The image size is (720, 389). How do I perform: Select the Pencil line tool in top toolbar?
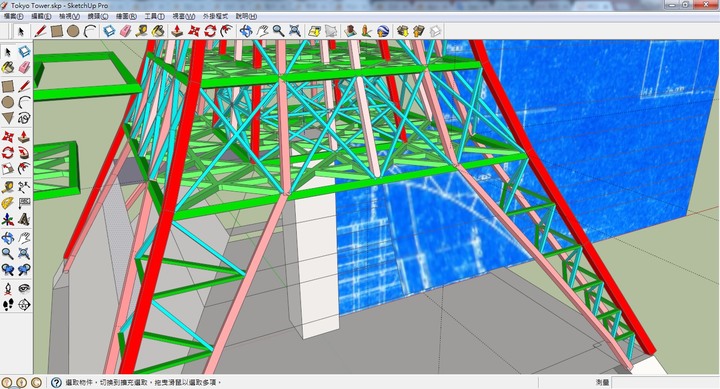pos(40,31)
